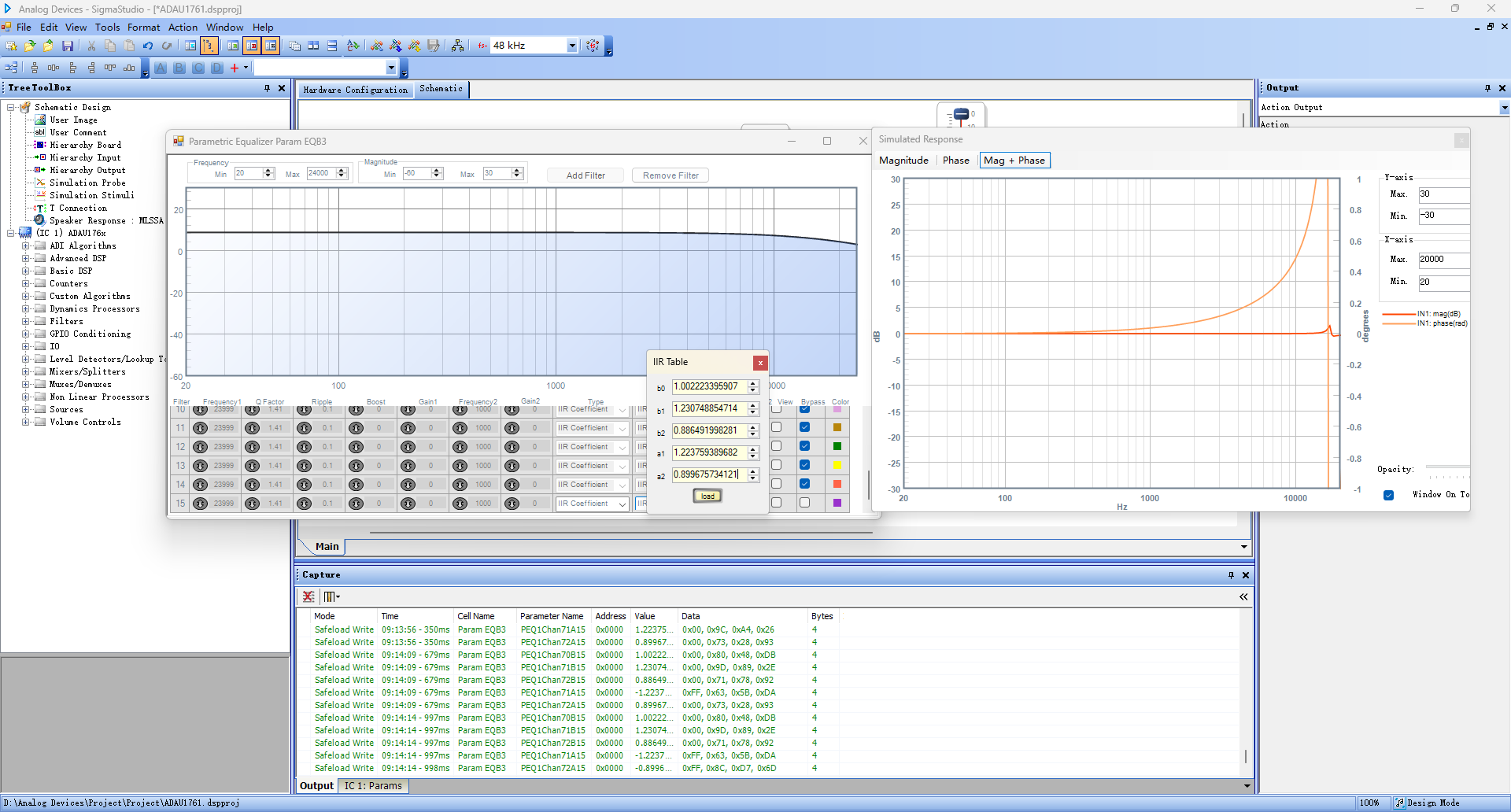Check View box for filter row 12

pyautogui.click(x=777, y=446)
